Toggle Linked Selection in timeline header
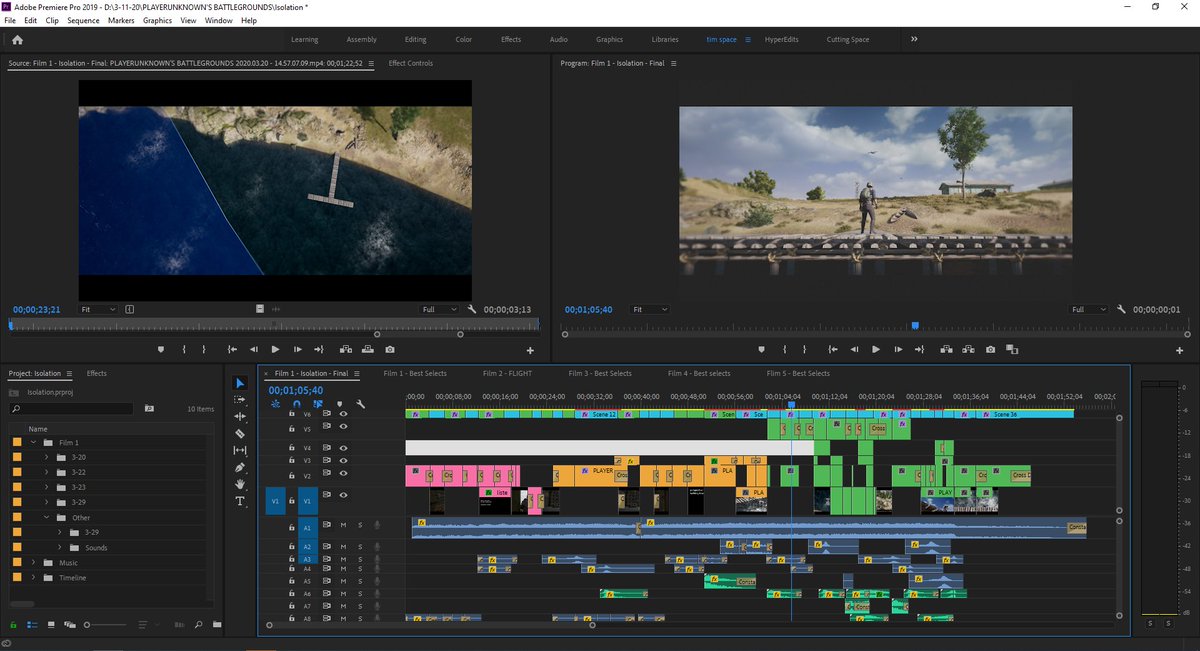Screen dimensions: 1200x651 (318, 405)
